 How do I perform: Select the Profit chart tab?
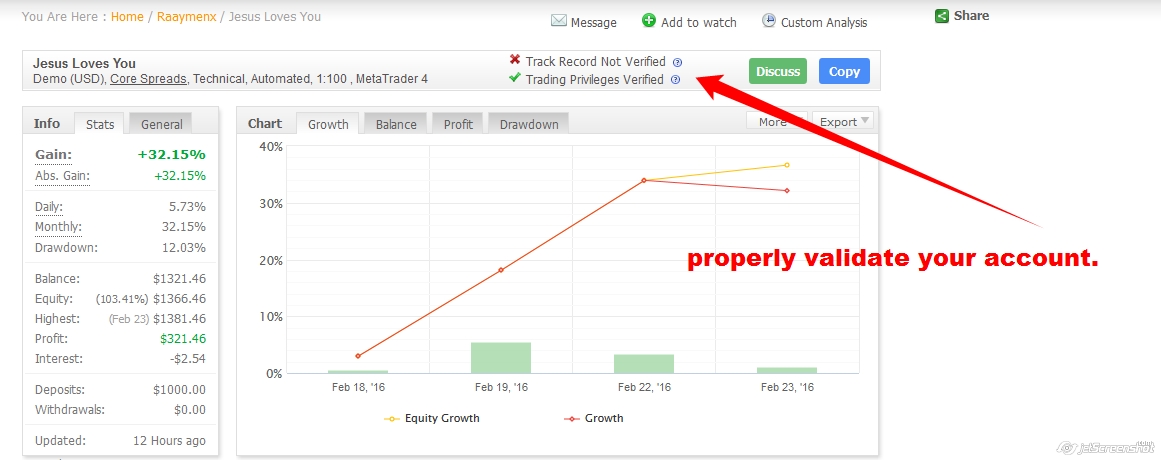[458, 124]
